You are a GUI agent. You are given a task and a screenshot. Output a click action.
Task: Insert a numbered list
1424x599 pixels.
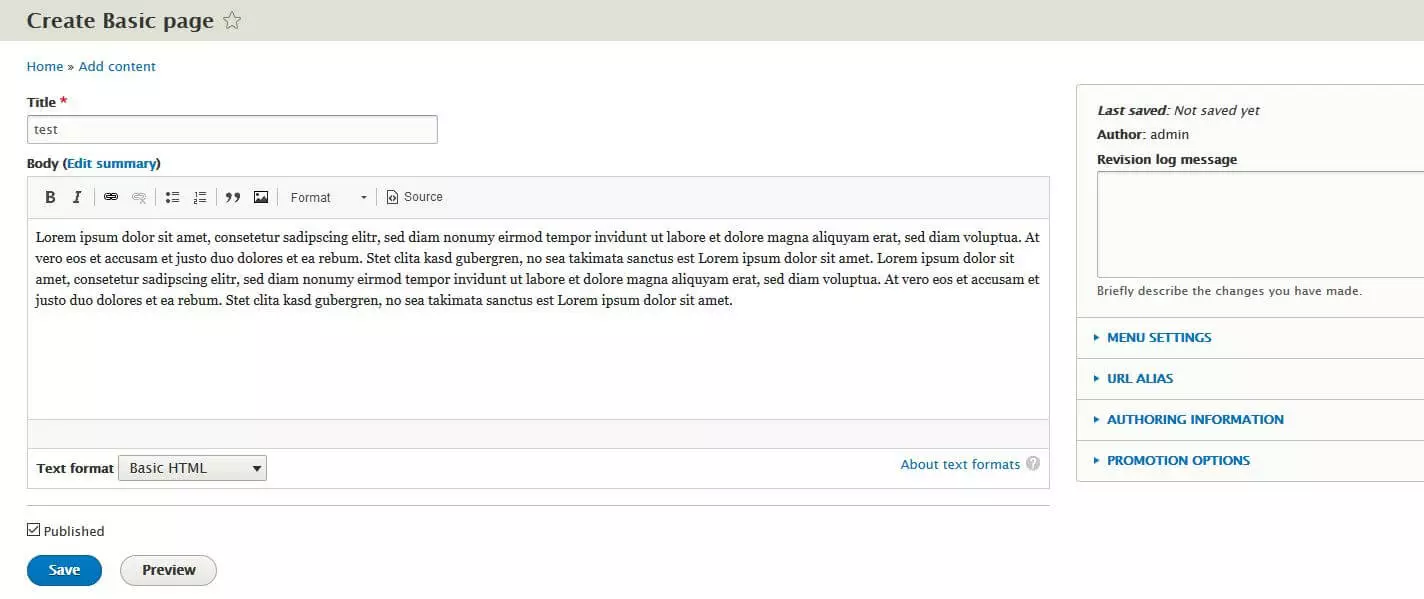200,197
